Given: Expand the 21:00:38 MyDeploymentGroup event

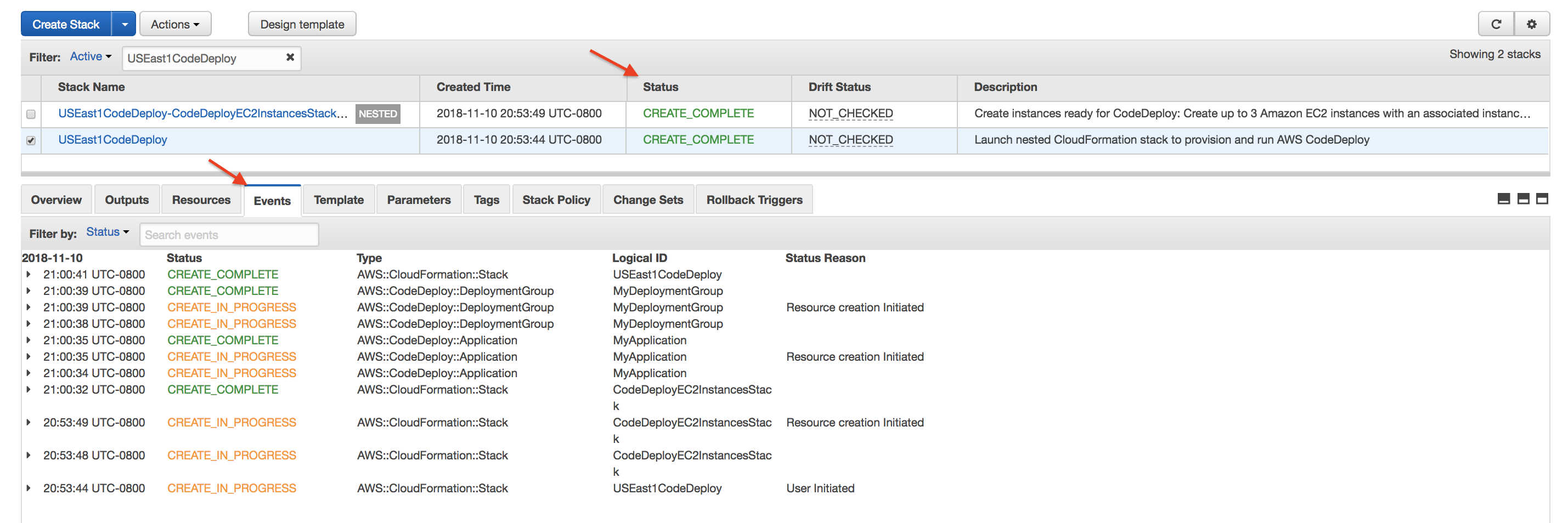Looking at the screenshot, I should tap(29, 323).
